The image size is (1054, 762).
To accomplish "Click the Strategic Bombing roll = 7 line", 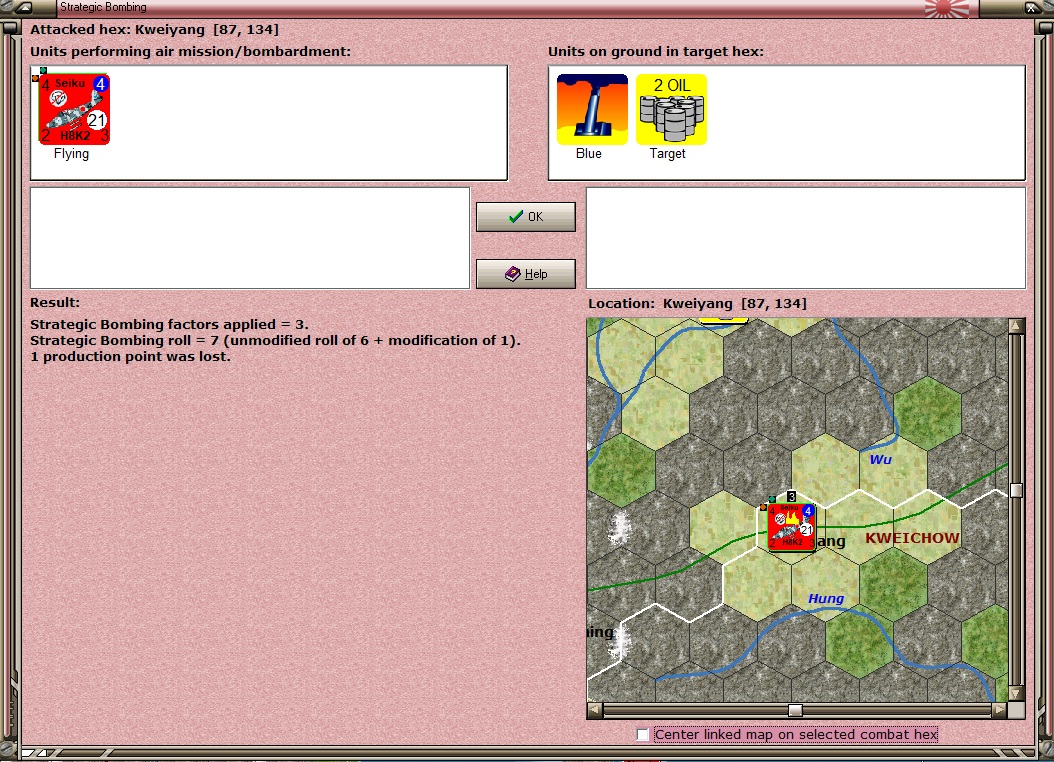I will [x=276, y=340].
